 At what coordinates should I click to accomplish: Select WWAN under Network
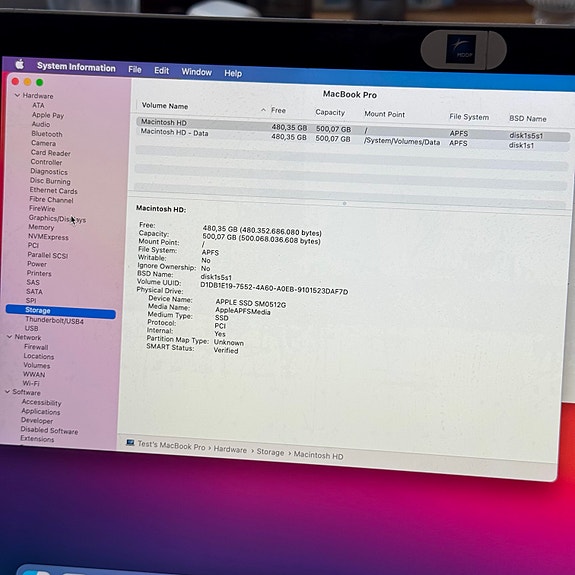coord(34,374)
